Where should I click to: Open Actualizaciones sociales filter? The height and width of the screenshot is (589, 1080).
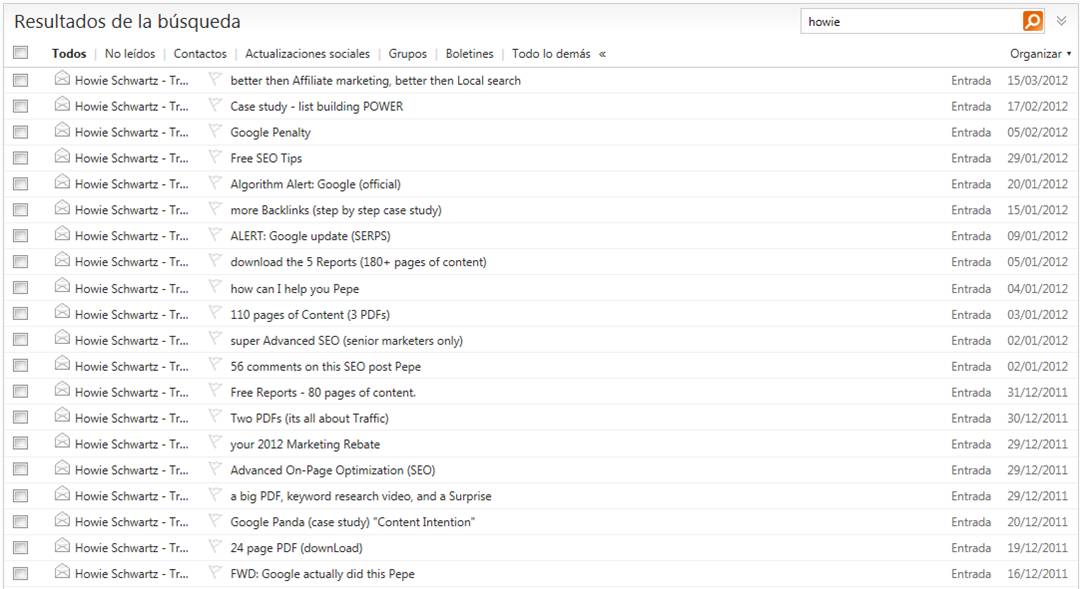click(x=307, y=54)
